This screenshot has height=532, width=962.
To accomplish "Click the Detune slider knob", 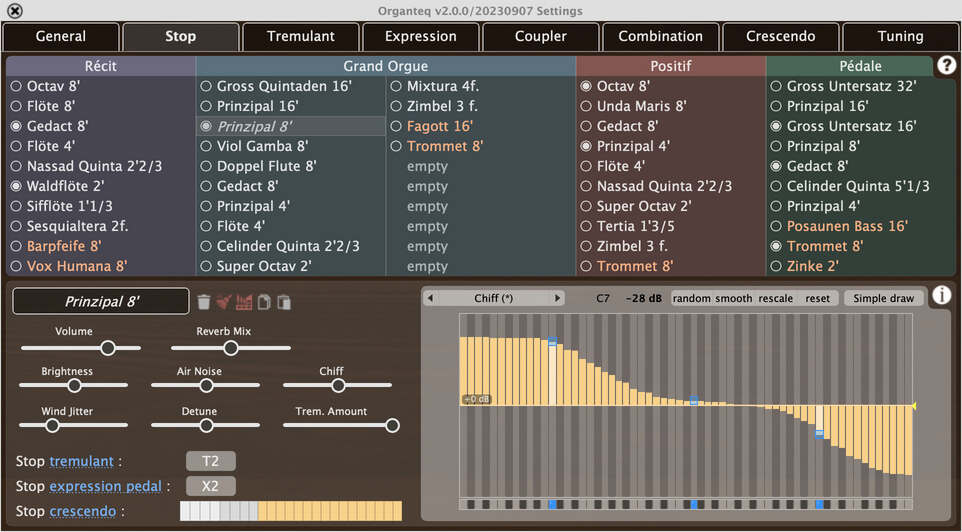I will [x=206, y=425].
